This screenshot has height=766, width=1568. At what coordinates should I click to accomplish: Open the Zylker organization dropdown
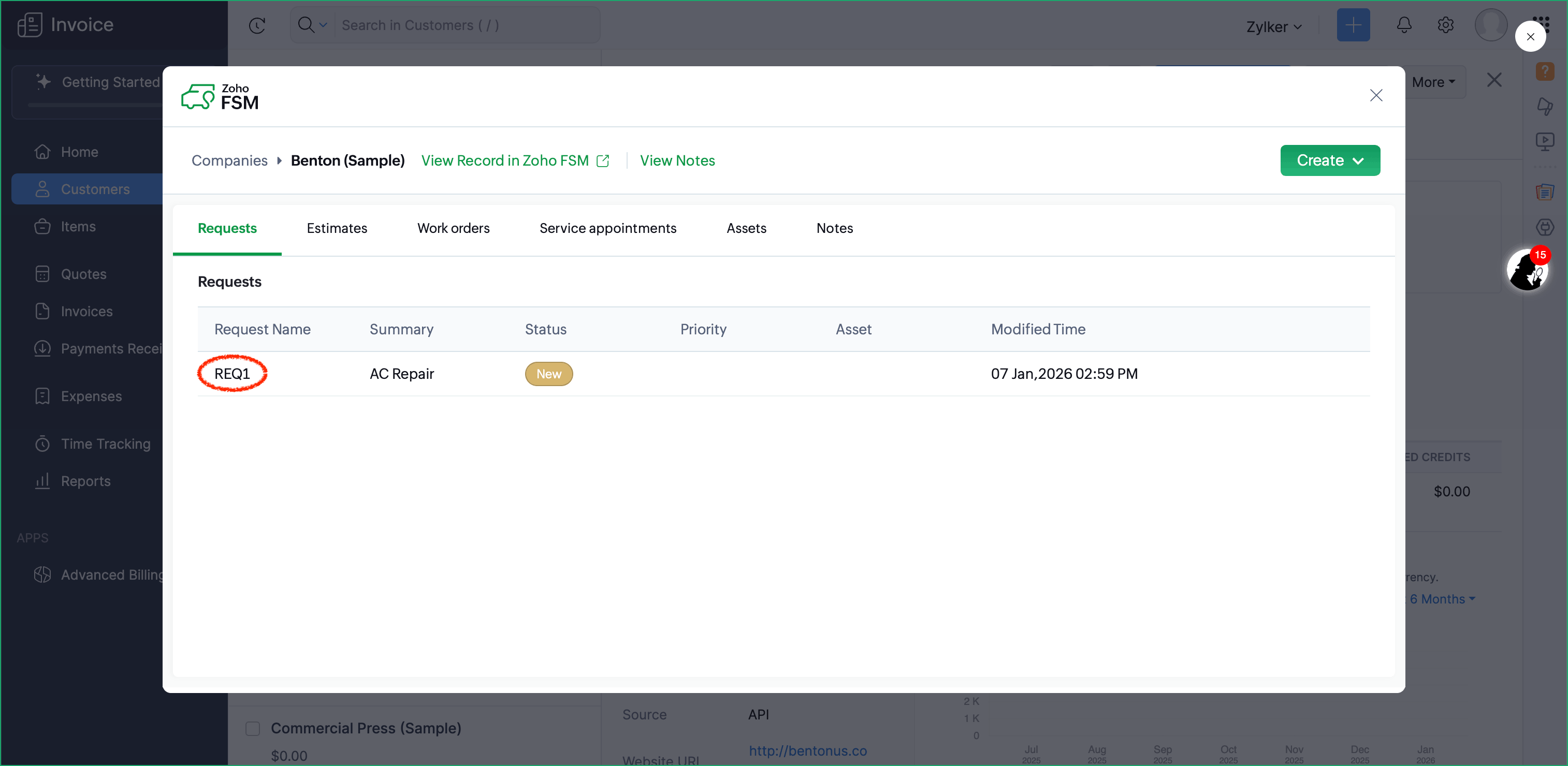point(1273,27)
